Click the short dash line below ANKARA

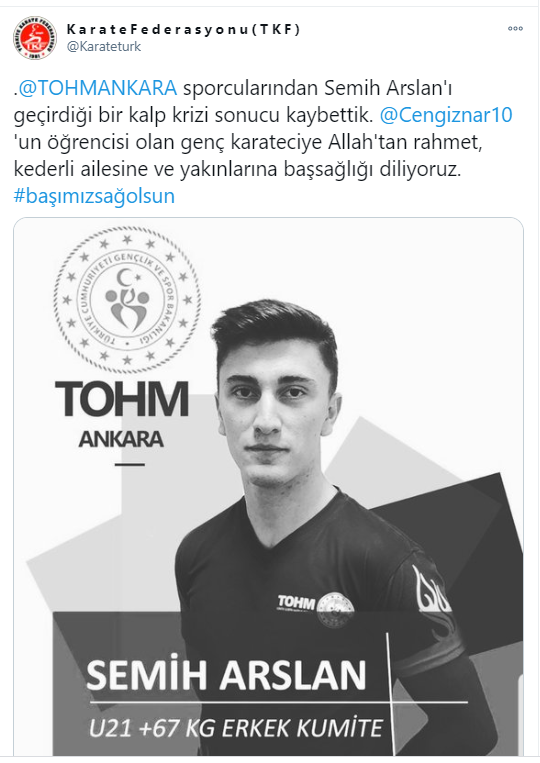pyautogui.click(x=130, y=465)
